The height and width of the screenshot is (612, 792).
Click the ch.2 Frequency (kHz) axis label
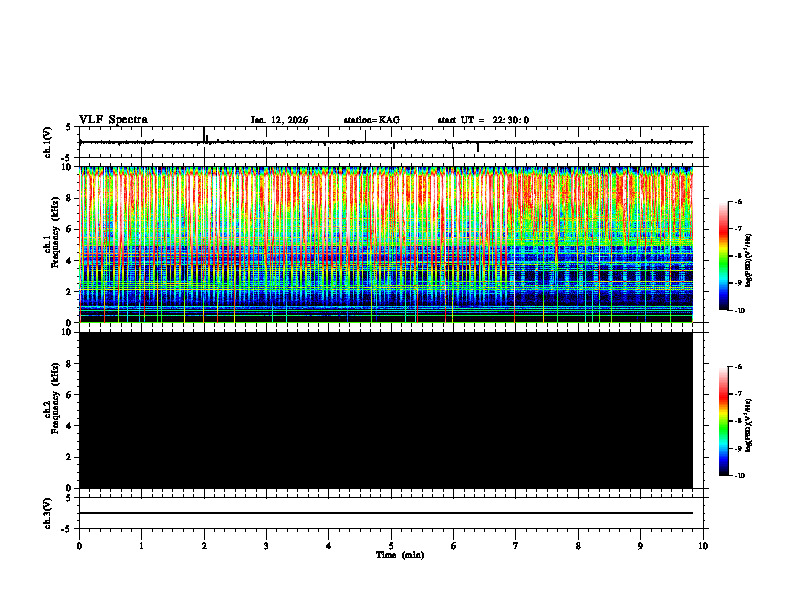52,398
